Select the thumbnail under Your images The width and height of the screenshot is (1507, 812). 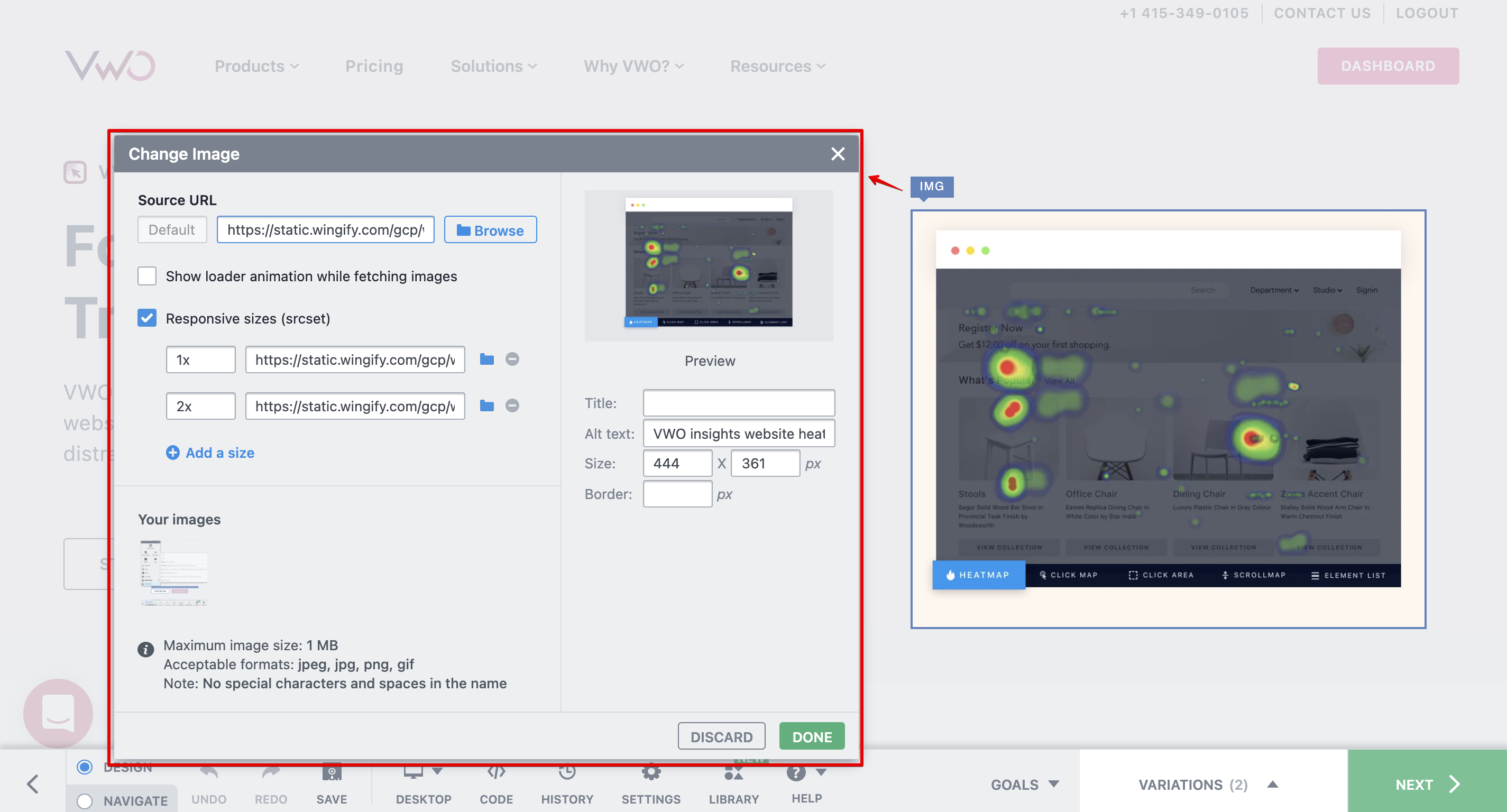pos(174,573)
